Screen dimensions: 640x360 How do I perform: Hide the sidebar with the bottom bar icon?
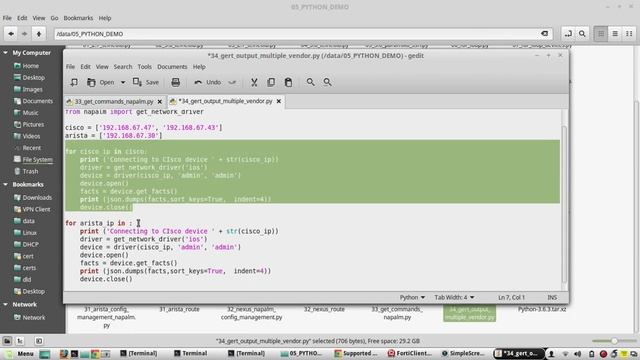point(39,341)
